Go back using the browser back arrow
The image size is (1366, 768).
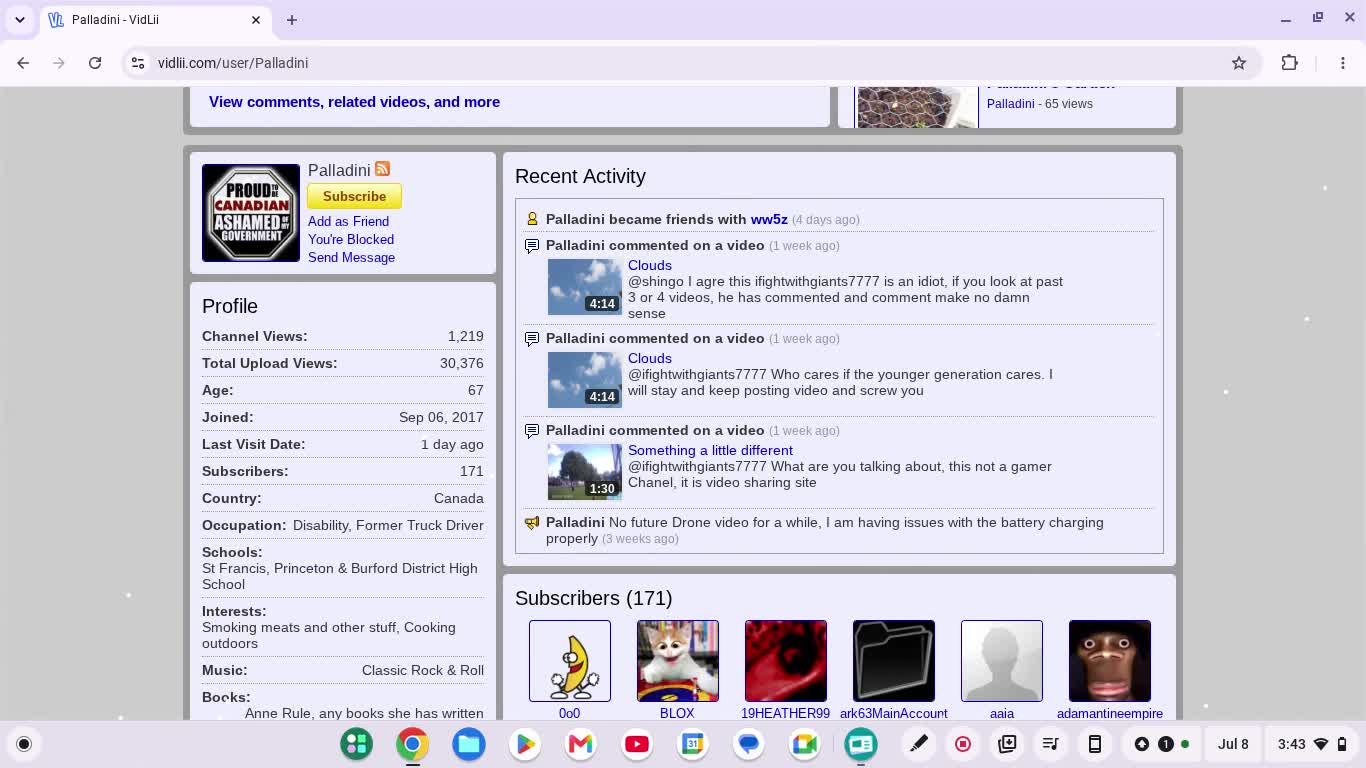click(23, 63)
